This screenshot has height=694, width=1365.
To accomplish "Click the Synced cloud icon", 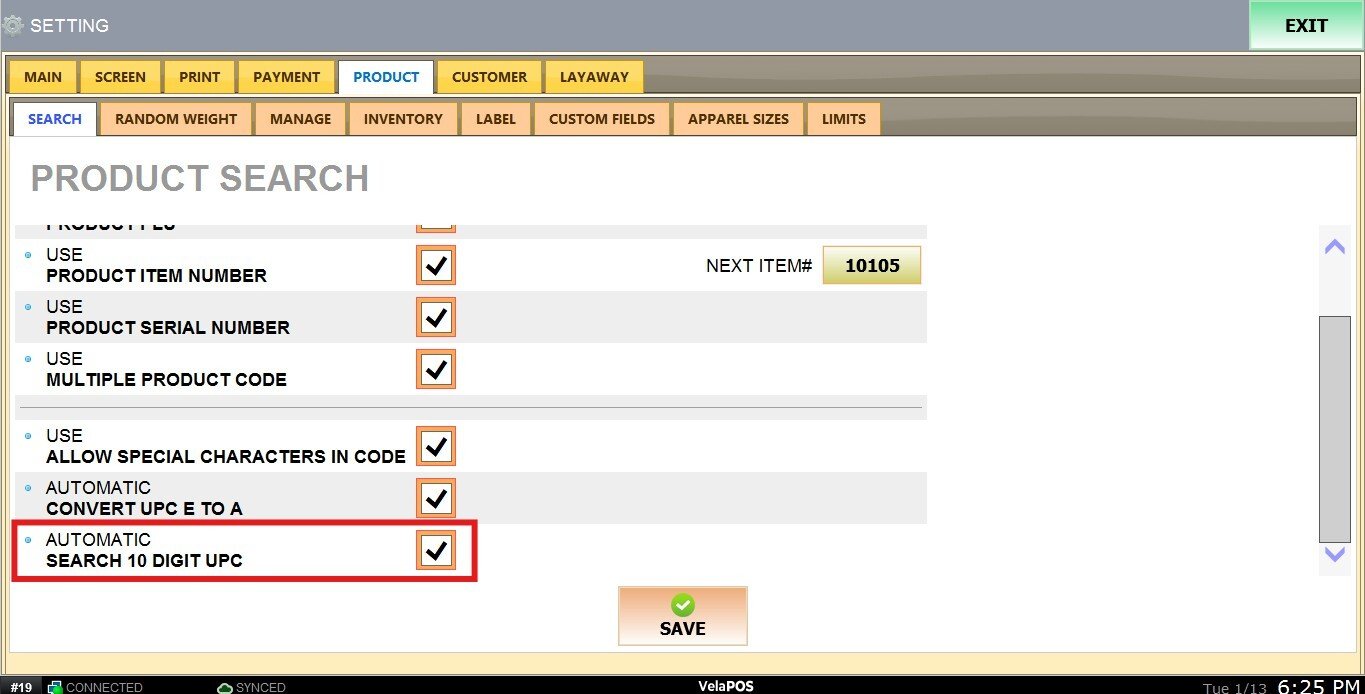I will pyautogui.click(x=225, y=687).
